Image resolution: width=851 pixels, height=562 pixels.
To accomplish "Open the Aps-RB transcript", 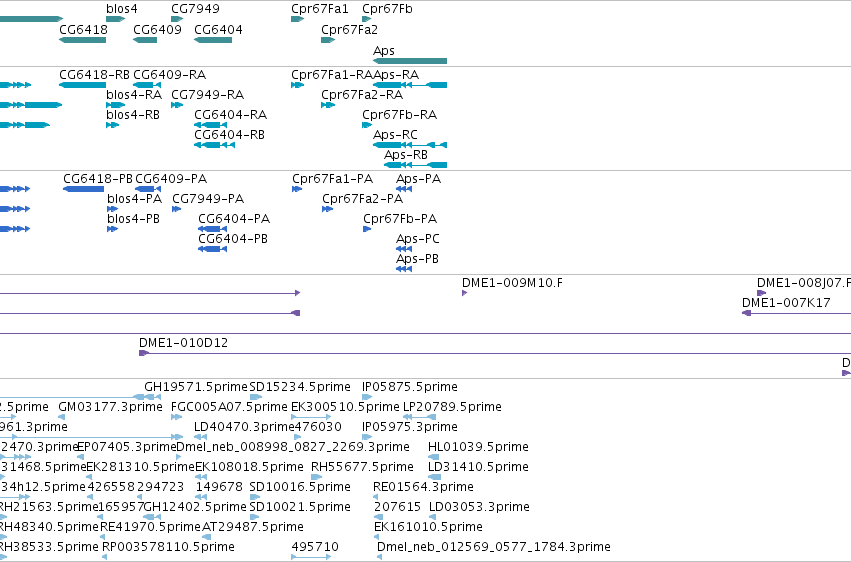I will tap(415, 165).
